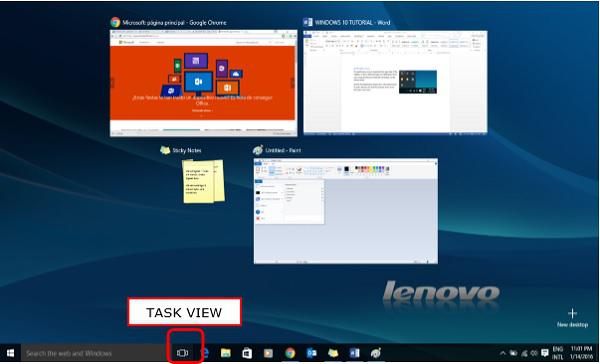This screenshot has width=600, height=364.
Task: Select the WINDOWS 10 TUTORIAL Word window thumbnail
Action: [395, 82]
